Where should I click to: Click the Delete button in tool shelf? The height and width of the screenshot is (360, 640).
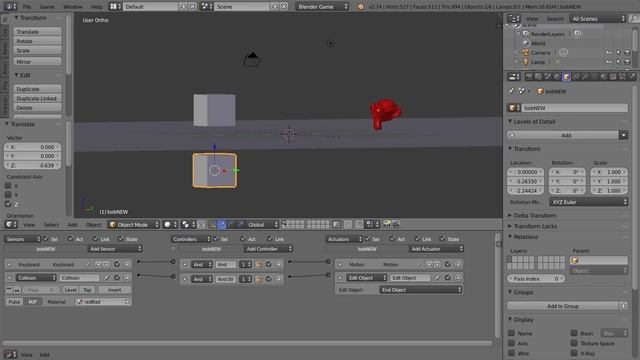pos(38,108)
